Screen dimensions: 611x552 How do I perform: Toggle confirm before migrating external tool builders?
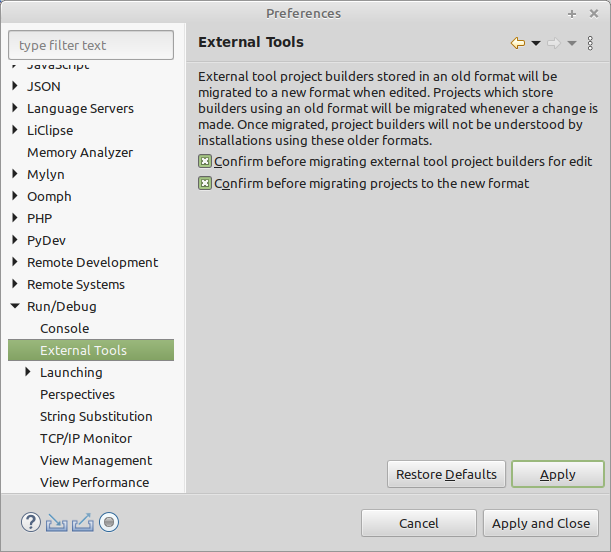click(205, 161)
